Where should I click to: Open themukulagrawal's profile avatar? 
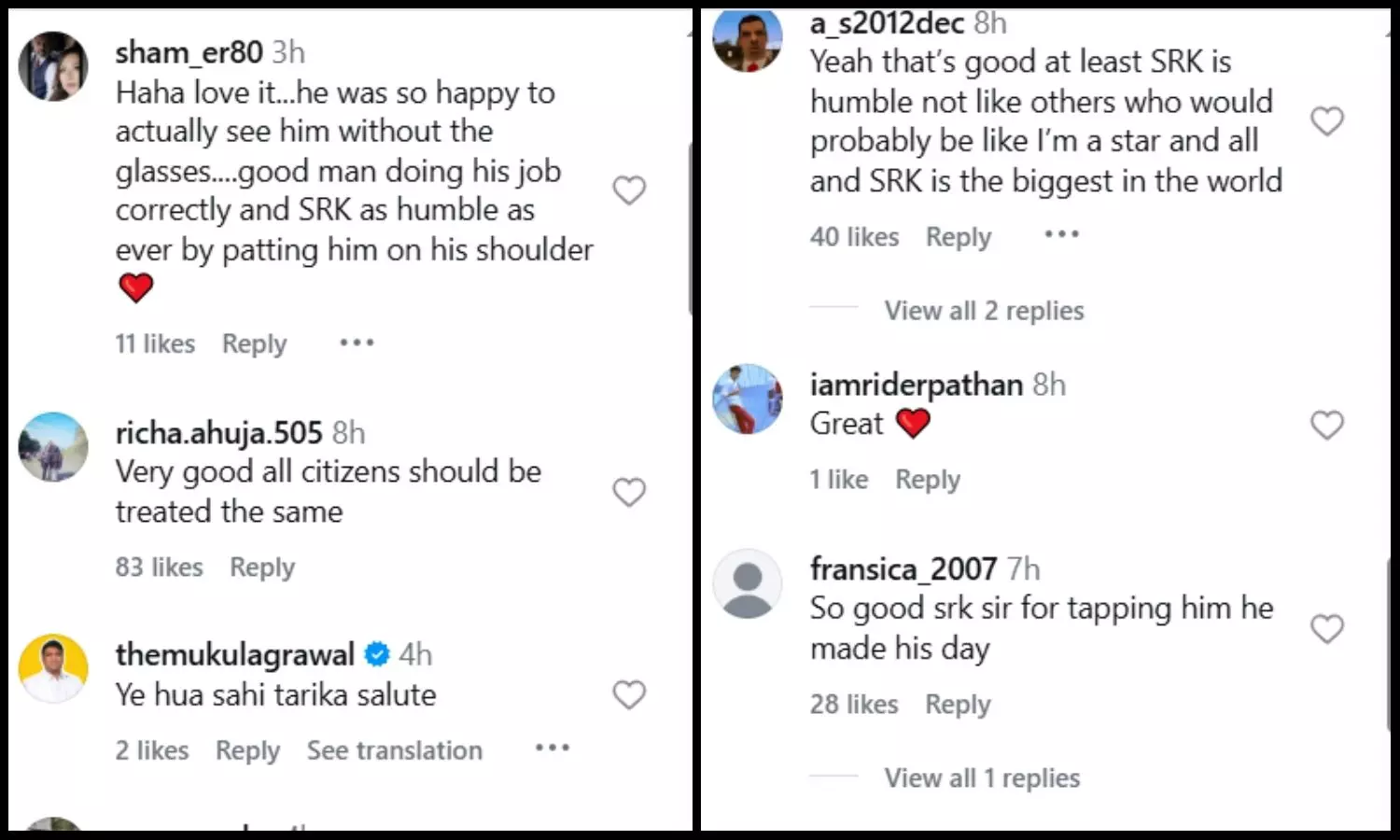pyautogui.click(x=53, y=668)
